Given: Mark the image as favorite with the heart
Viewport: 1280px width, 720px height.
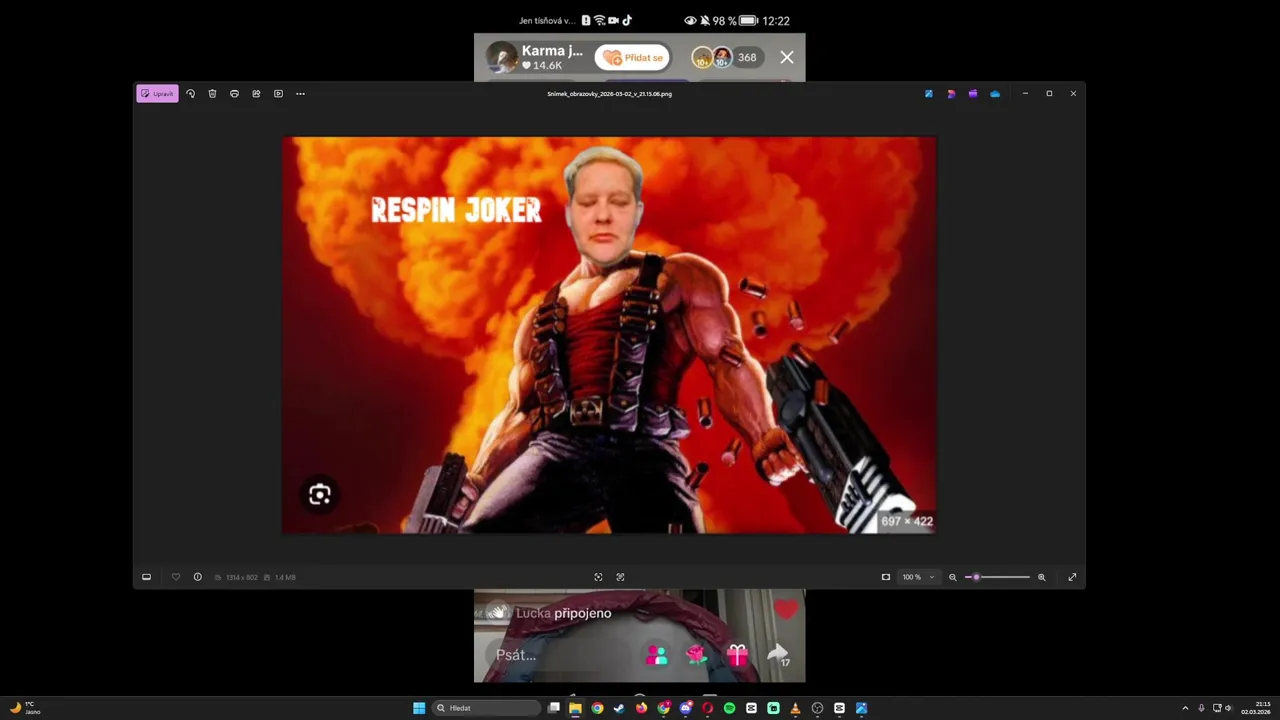Looking at the screenshot, I should tap(176, 577).
